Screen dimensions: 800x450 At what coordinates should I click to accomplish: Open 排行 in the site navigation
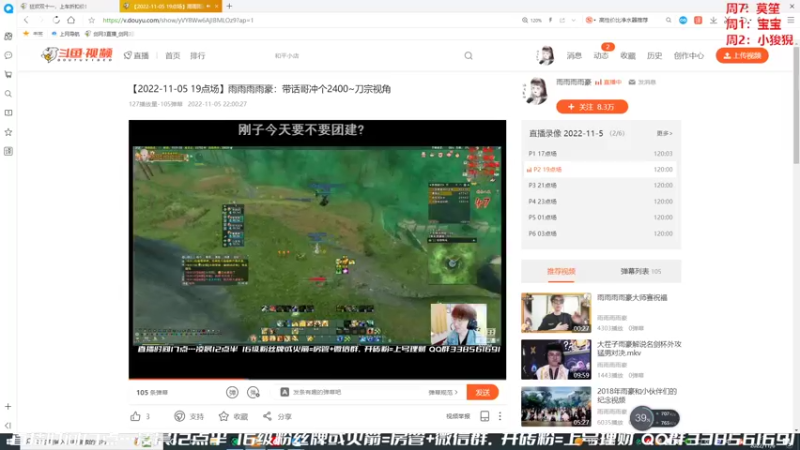point(197,56)
